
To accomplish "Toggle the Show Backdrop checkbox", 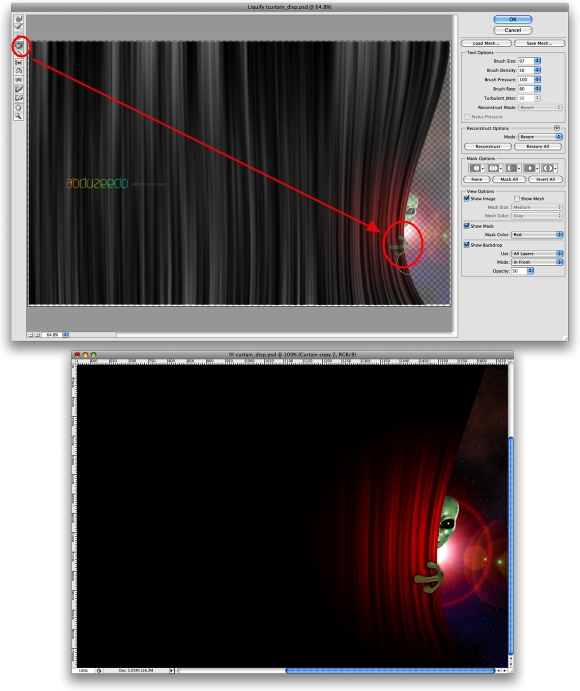I will pos(467,245).
